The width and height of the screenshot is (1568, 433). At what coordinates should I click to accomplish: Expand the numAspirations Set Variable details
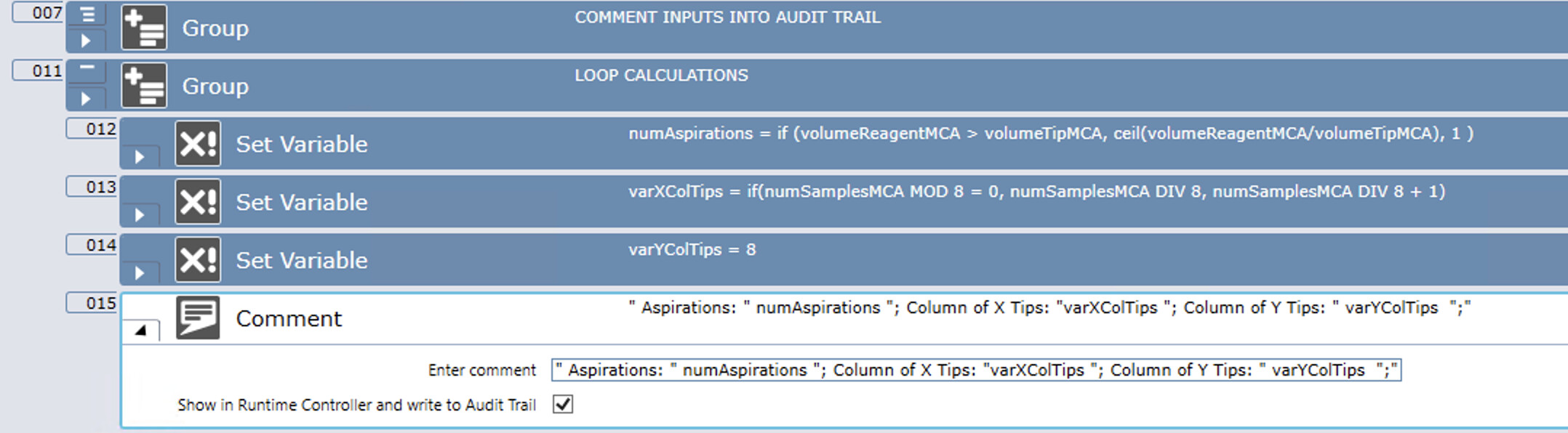(140, 157)
